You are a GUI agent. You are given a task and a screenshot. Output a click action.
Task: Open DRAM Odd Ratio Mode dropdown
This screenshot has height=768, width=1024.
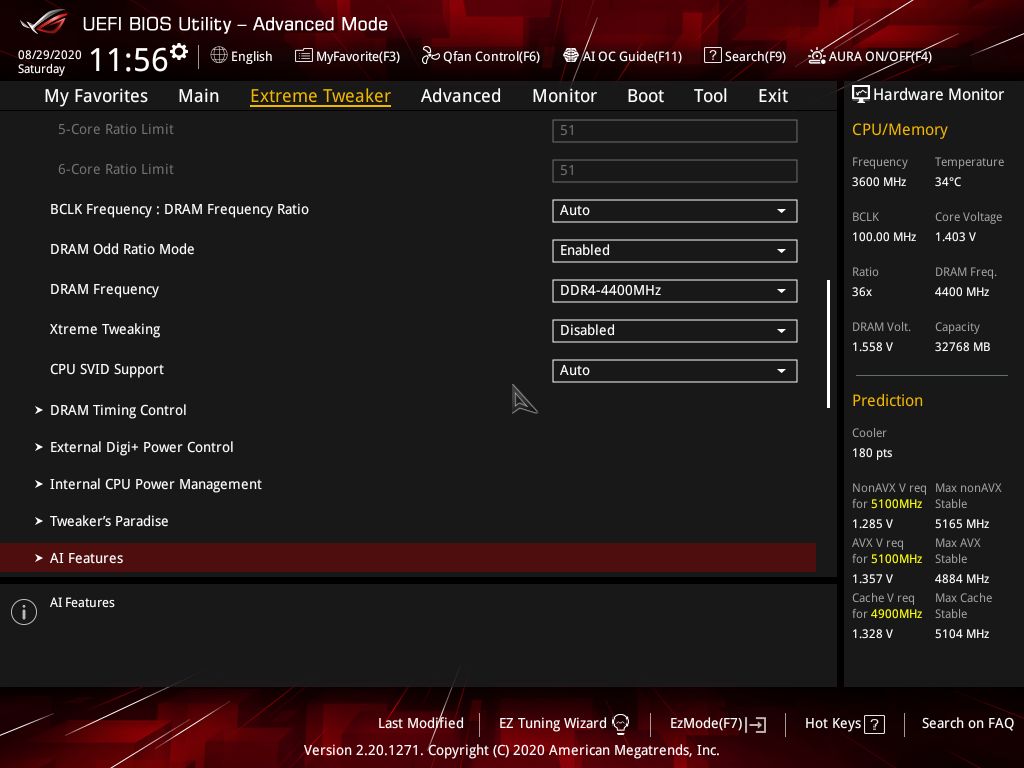pos(675,251)
